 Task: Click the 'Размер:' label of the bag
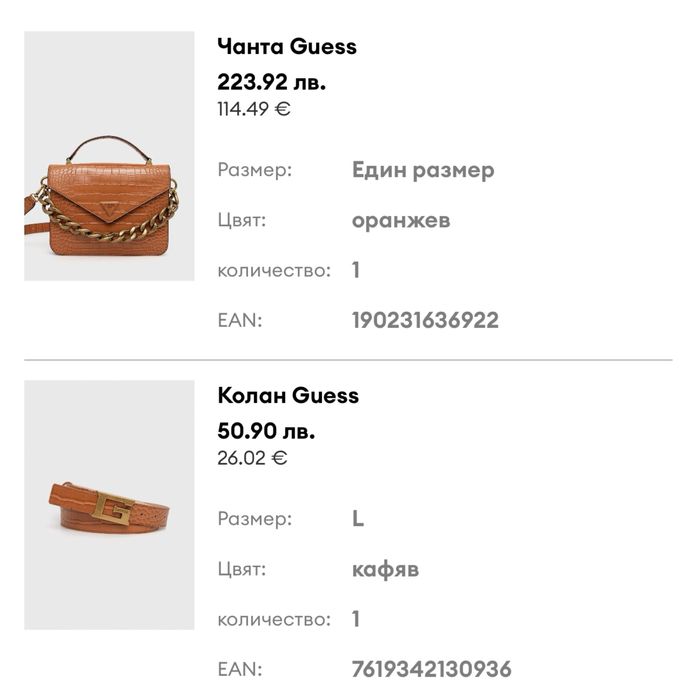255,170
